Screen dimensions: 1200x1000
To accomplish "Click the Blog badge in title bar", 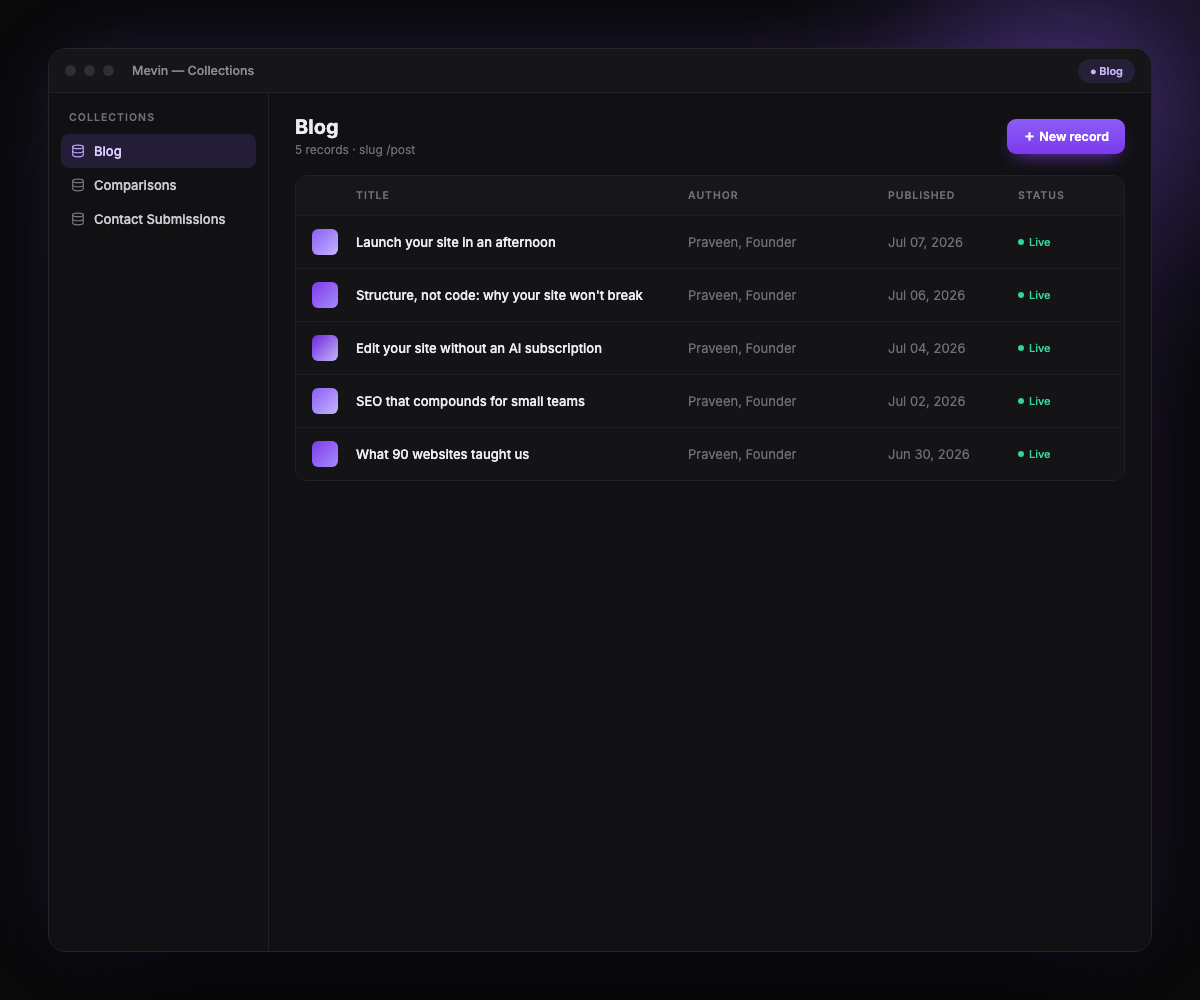I will point(1106,71).
